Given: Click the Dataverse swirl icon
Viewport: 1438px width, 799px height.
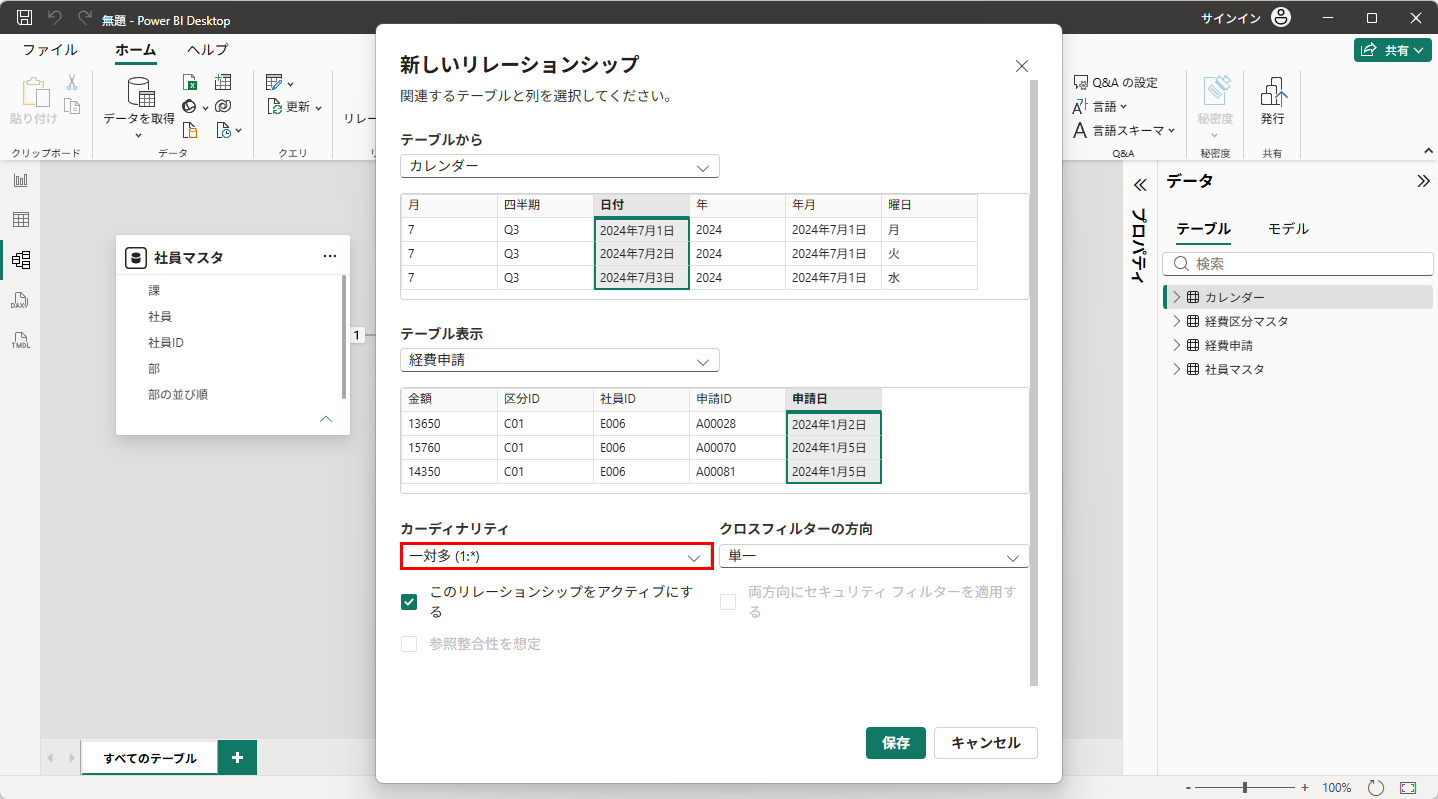Looking at the screenshot, I should [223, 106].
